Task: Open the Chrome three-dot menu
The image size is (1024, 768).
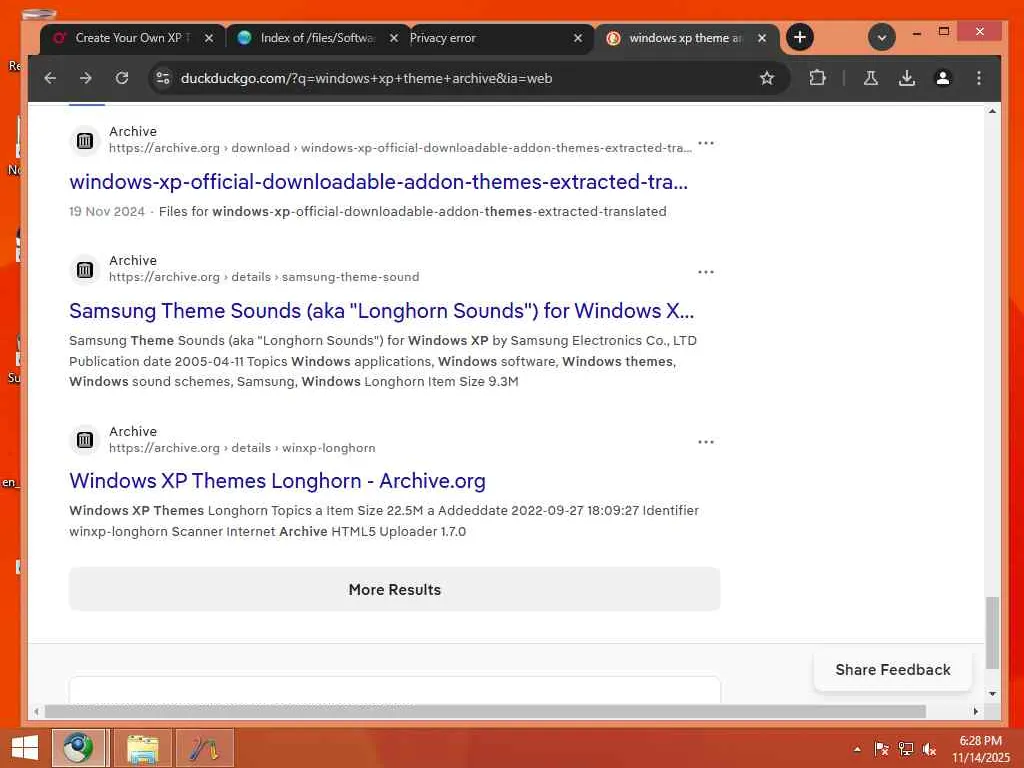Action: [x=978, y=78]
